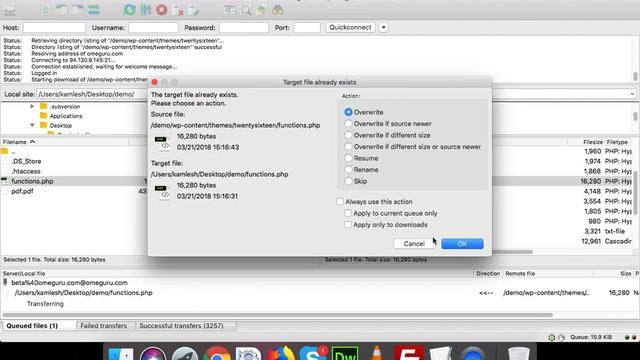This screenshot has height=360, width=640.
Task: Select Overwrite if source newer
Action: coord(348,123)
